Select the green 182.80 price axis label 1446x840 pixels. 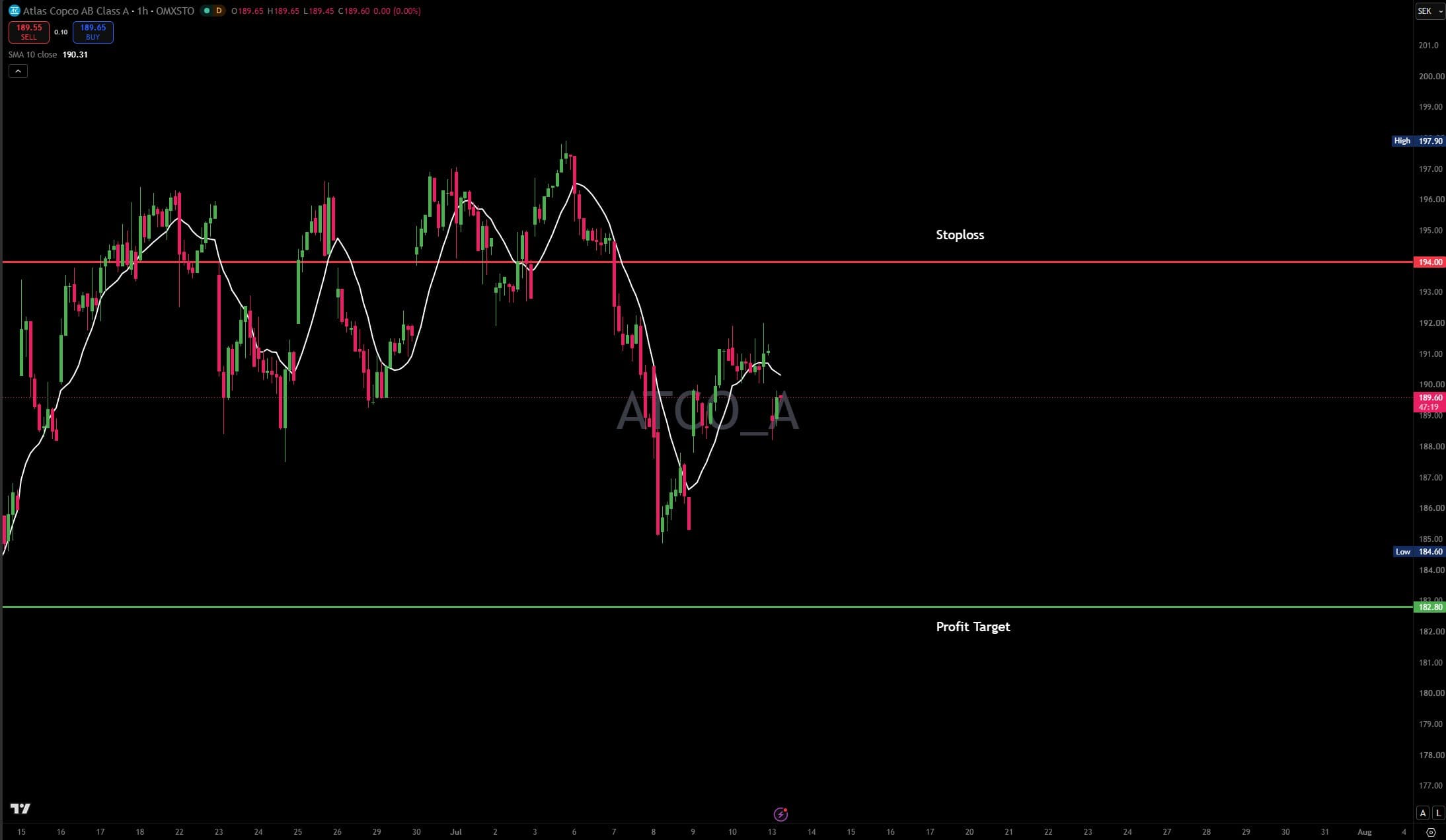click(1429, 607)
